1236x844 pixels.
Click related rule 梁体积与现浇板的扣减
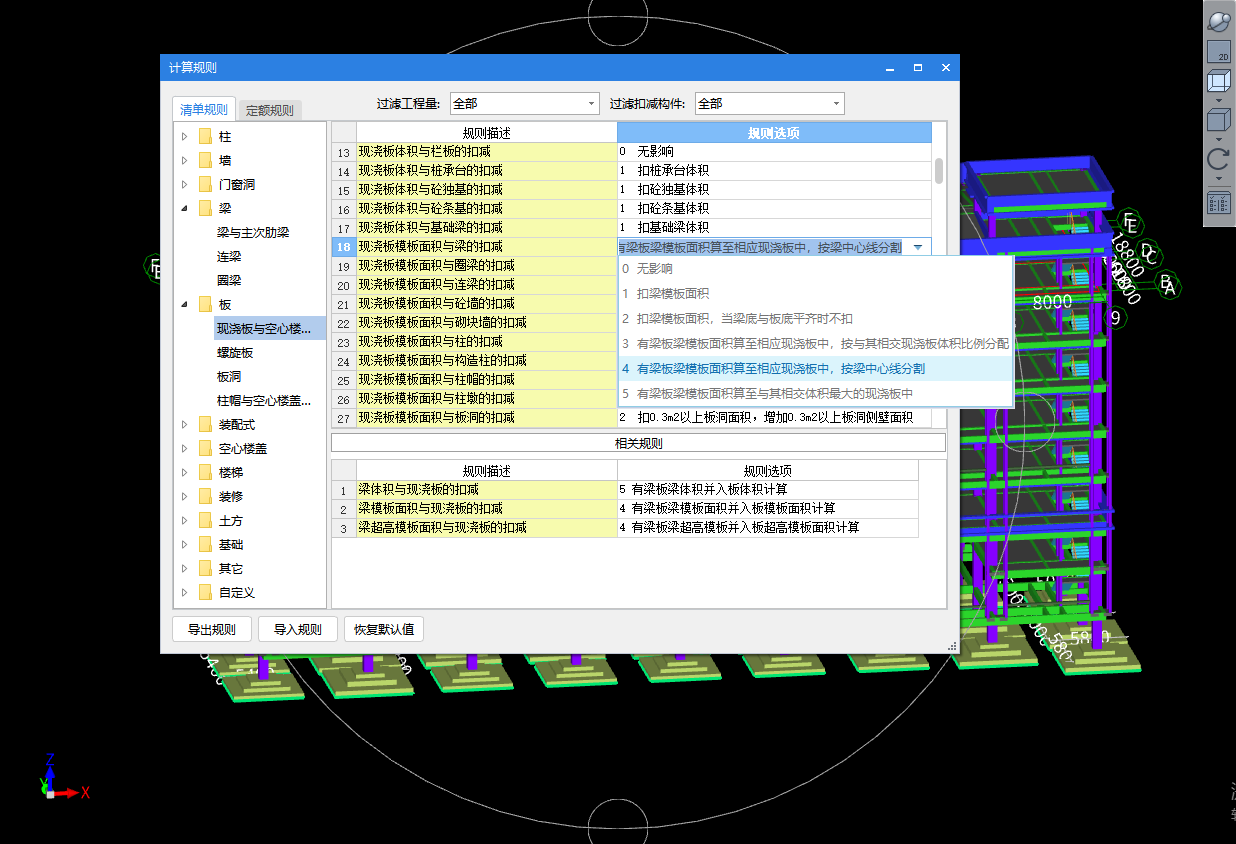click(x=487, y=490)
